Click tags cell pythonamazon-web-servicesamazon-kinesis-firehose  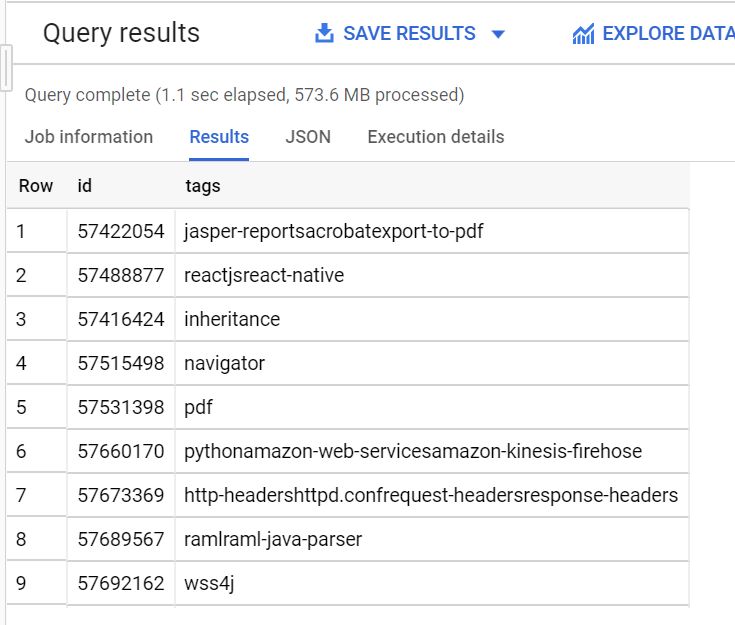pyautogui.click(x=432, y=452)
